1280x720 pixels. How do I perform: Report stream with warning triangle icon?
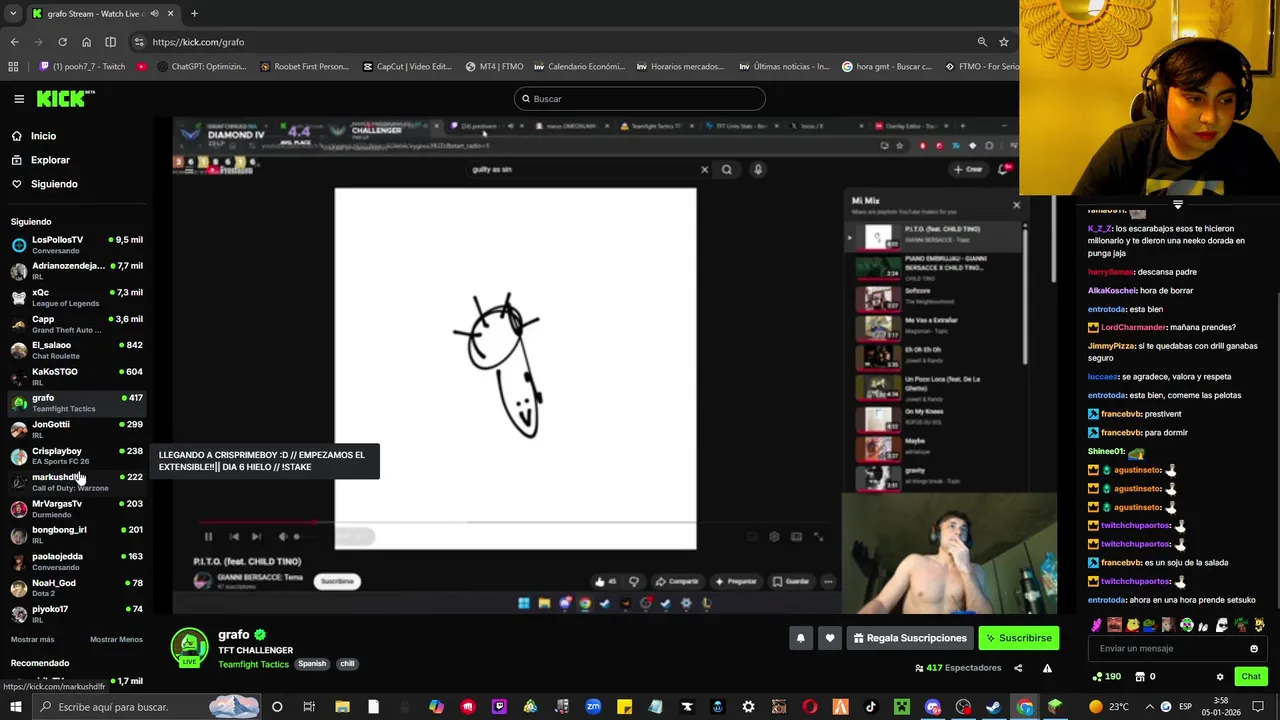(1047, 668)
